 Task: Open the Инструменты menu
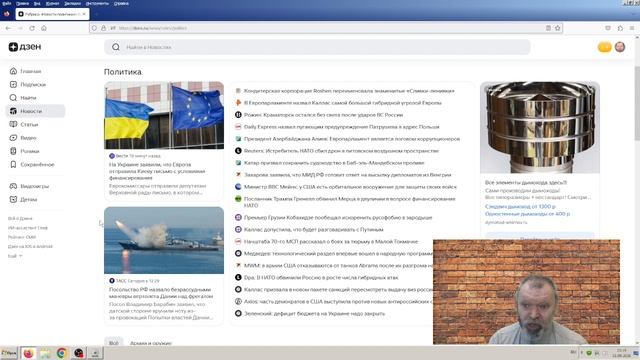(x=97, y=3)
